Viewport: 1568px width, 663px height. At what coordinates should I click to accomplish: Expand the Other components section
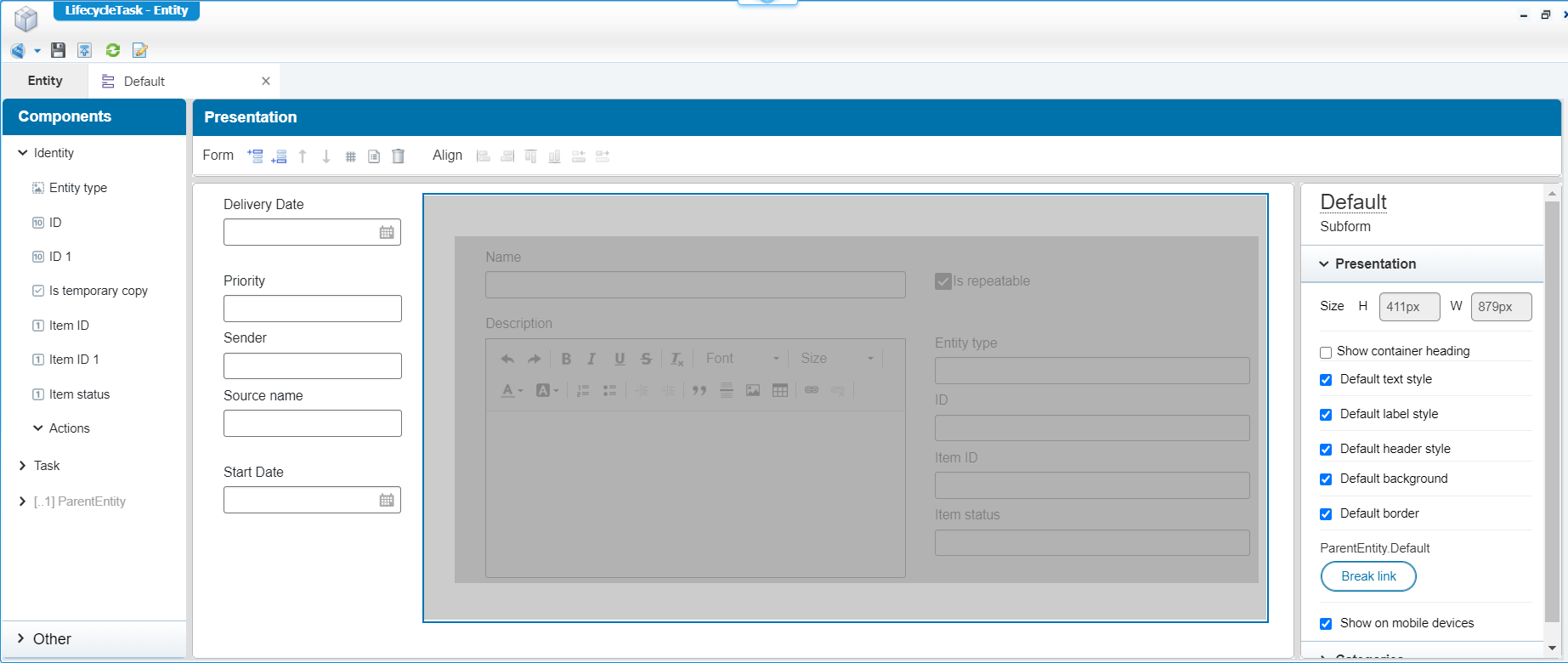tap(21, 639)
